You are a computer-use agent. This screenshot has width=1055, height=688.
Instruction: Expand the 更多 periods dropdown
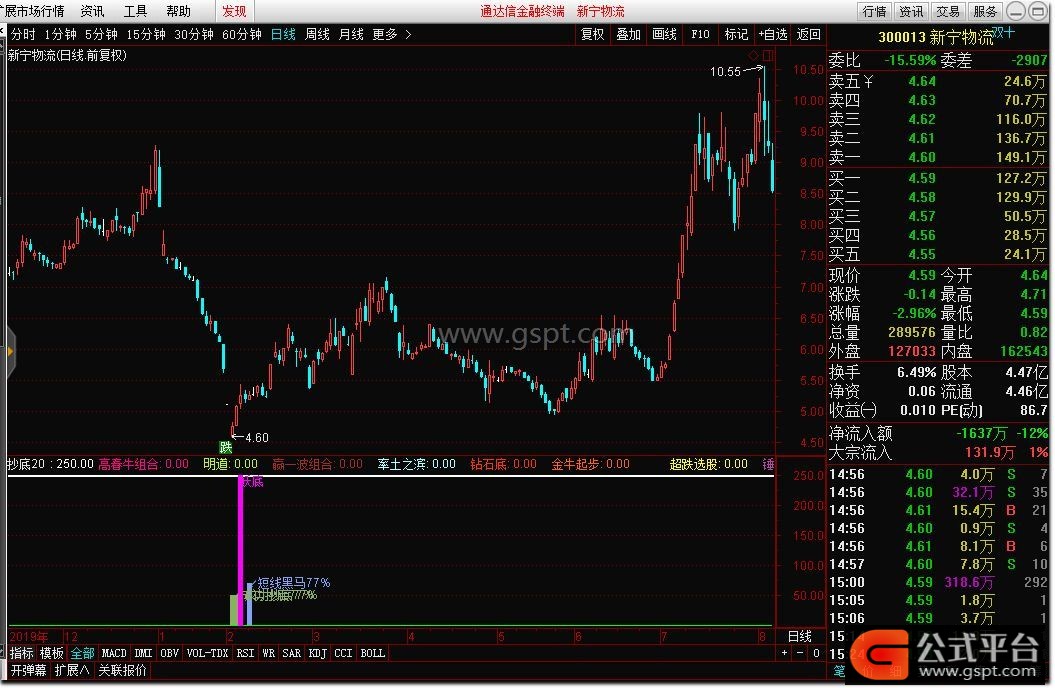[392, 34]
